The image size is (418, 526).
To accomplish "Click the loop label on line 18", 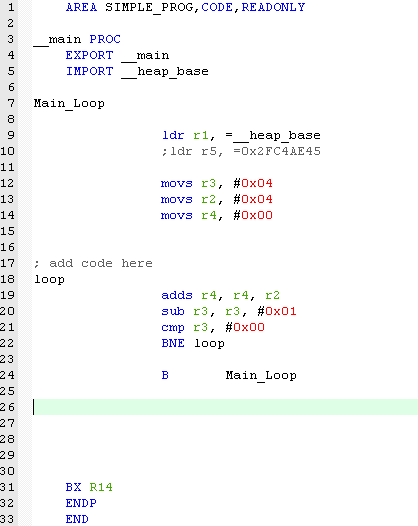I will click(x=49, y=279).
